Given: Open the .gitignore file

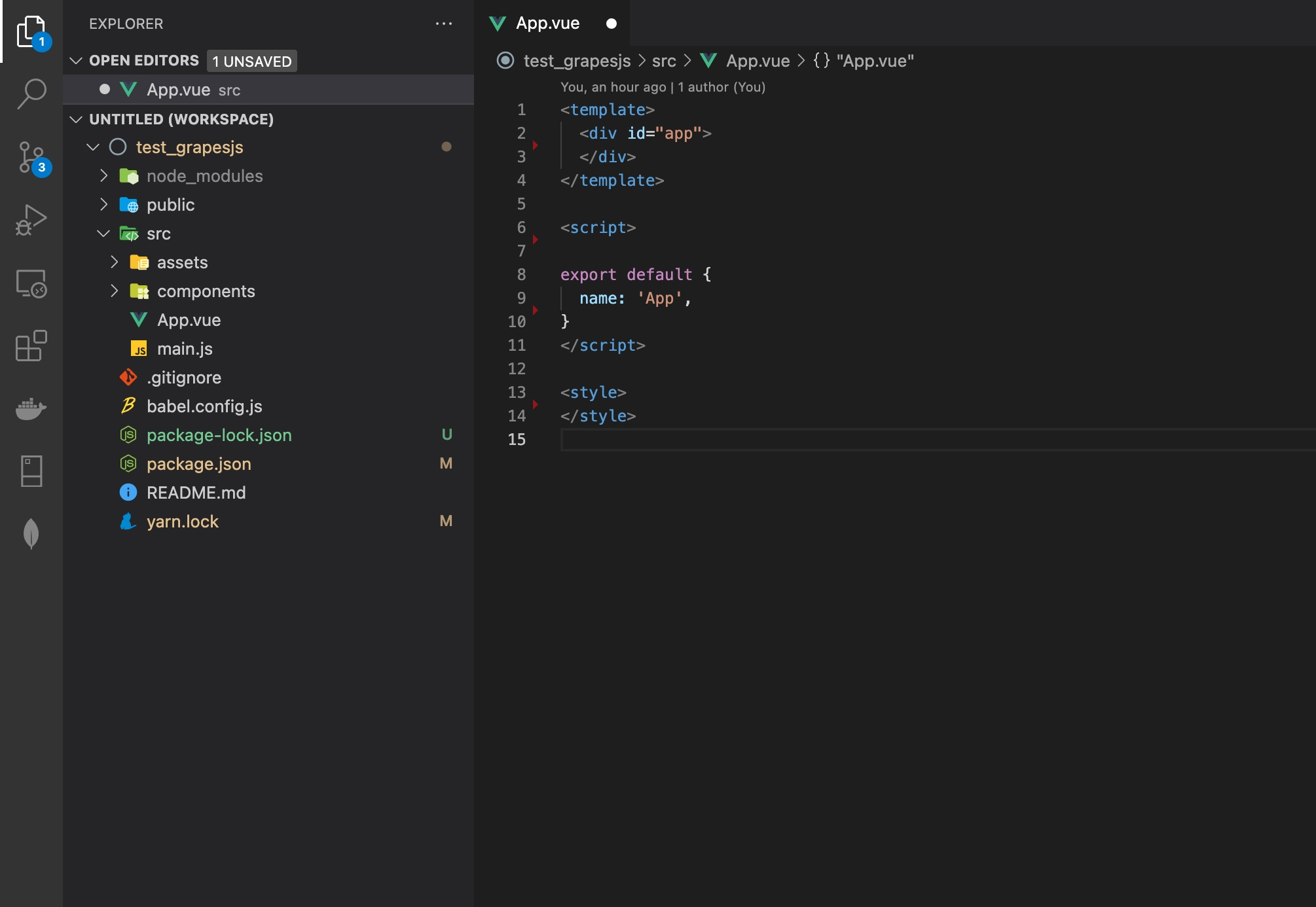Looking at the screenshot, I should (x=268, y=378).
